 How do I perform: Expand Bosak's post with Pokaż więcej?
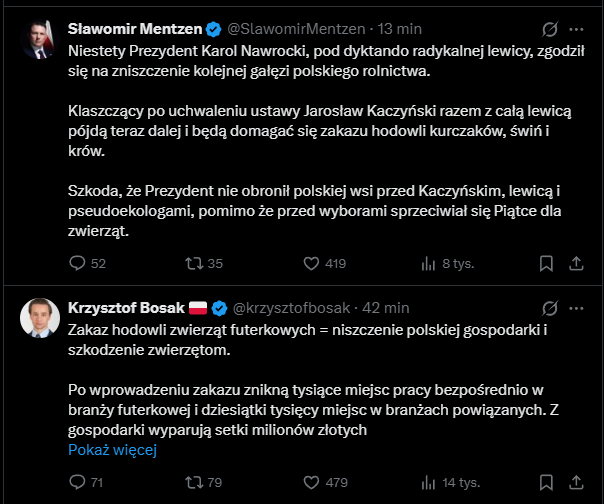(x=113, y=450)
